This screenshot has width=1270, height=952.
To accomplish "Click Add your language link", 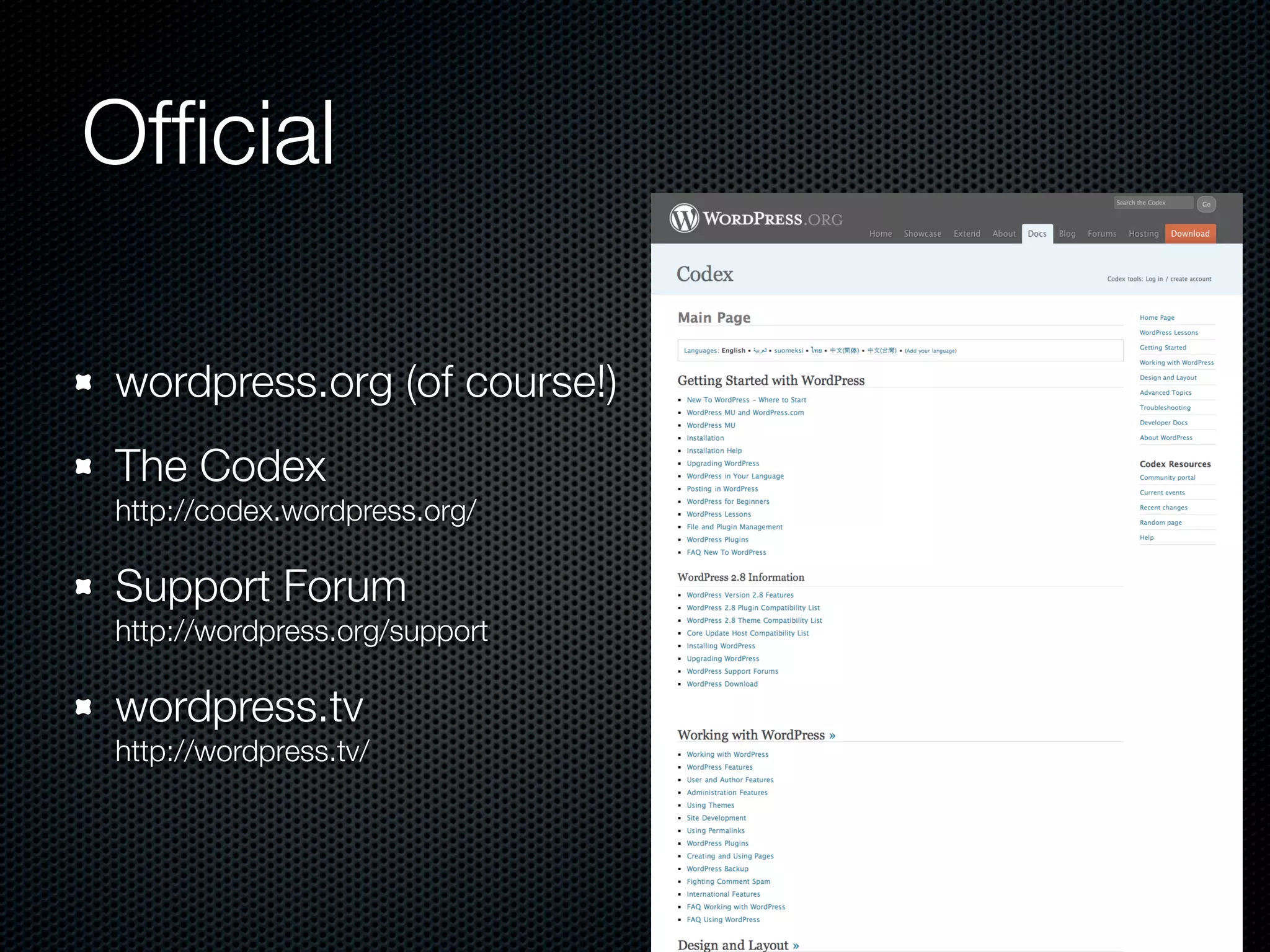I will pyautogui.click(x=930, y=351).
